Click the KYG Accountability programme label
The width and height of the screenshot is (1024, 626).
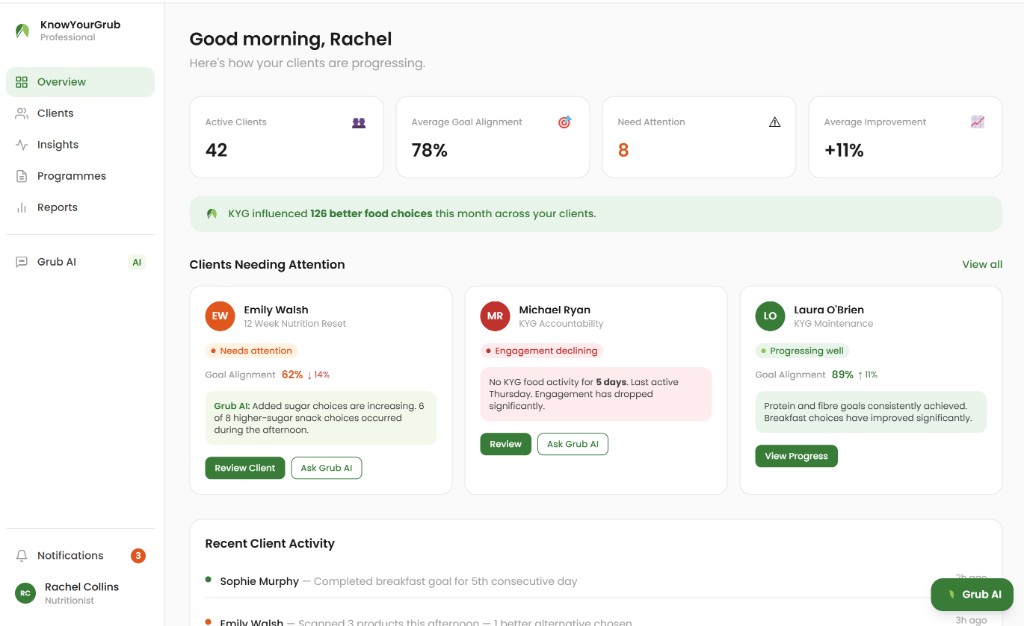pos(561,324)
